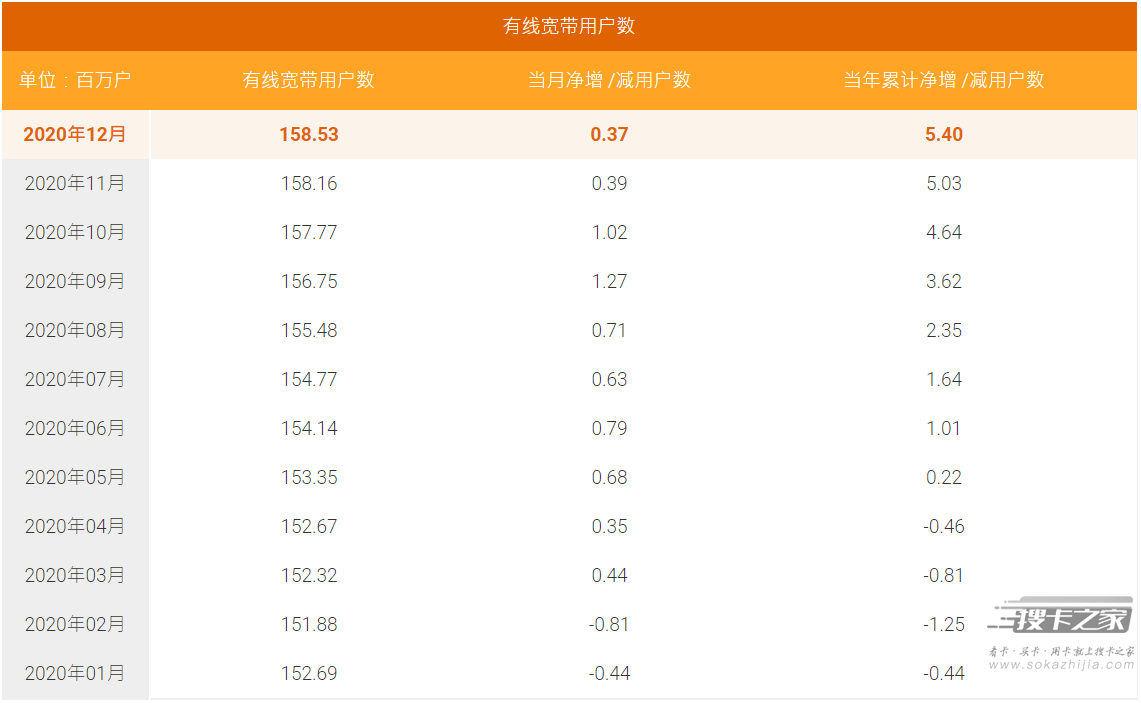Click the value 152.67
The width and height of the screenshot is (1141, 703).
[x=309, y=526]
